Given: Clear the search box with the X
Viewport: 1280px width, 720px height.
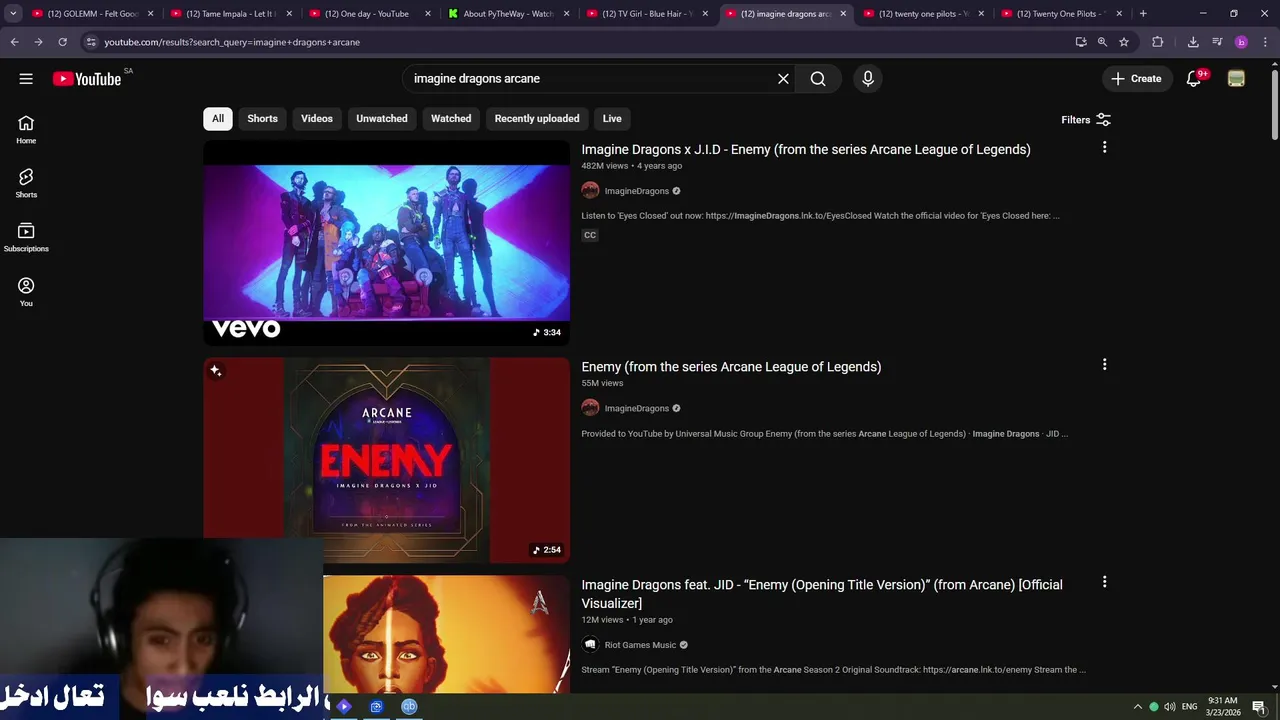Looking at the screenshot, I should click(783, 79).
